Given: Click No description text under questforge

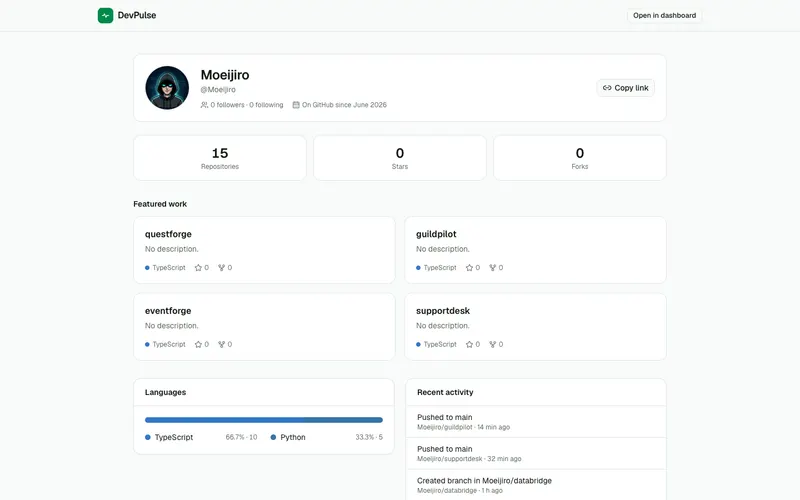Looking at the screenshot, I should coord(171,249).
